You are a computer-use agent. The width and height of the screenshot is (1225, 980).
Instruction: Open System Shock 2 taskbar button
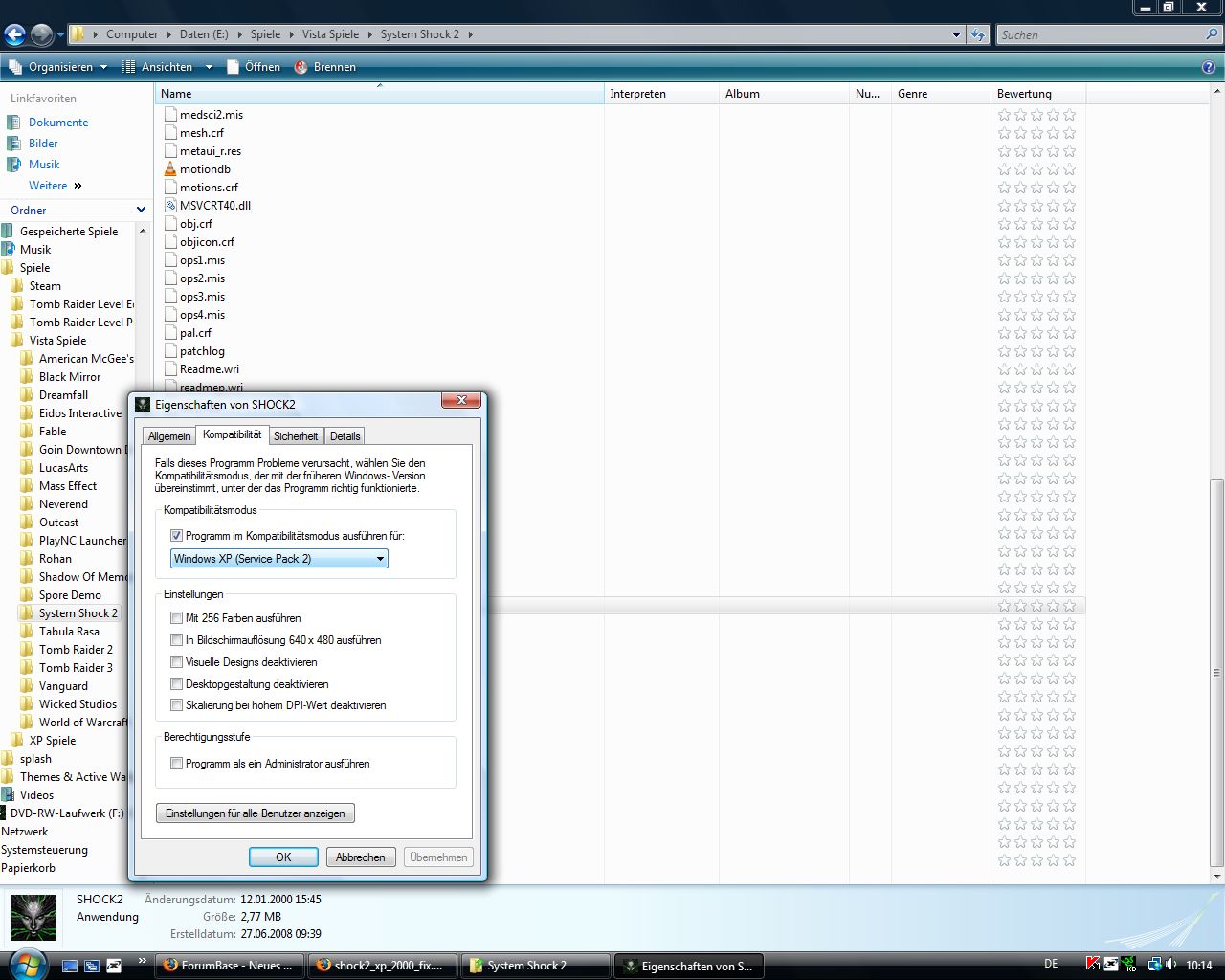[x=536, y=966]
